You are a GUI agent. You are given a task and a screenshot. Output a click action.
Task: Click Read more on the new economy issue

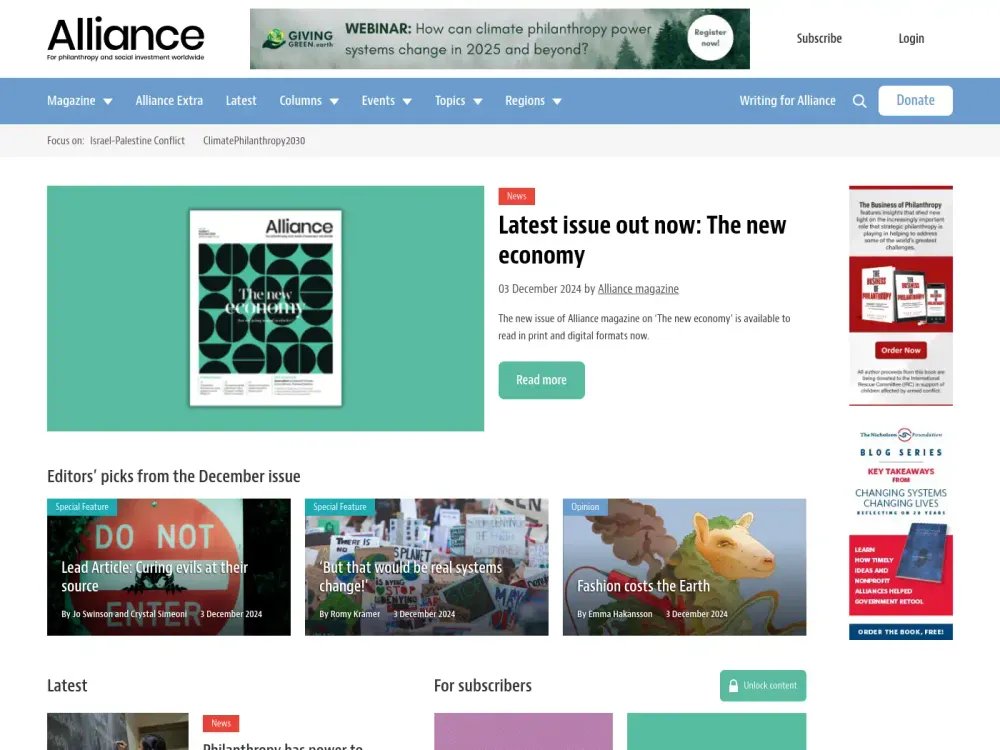541,380
